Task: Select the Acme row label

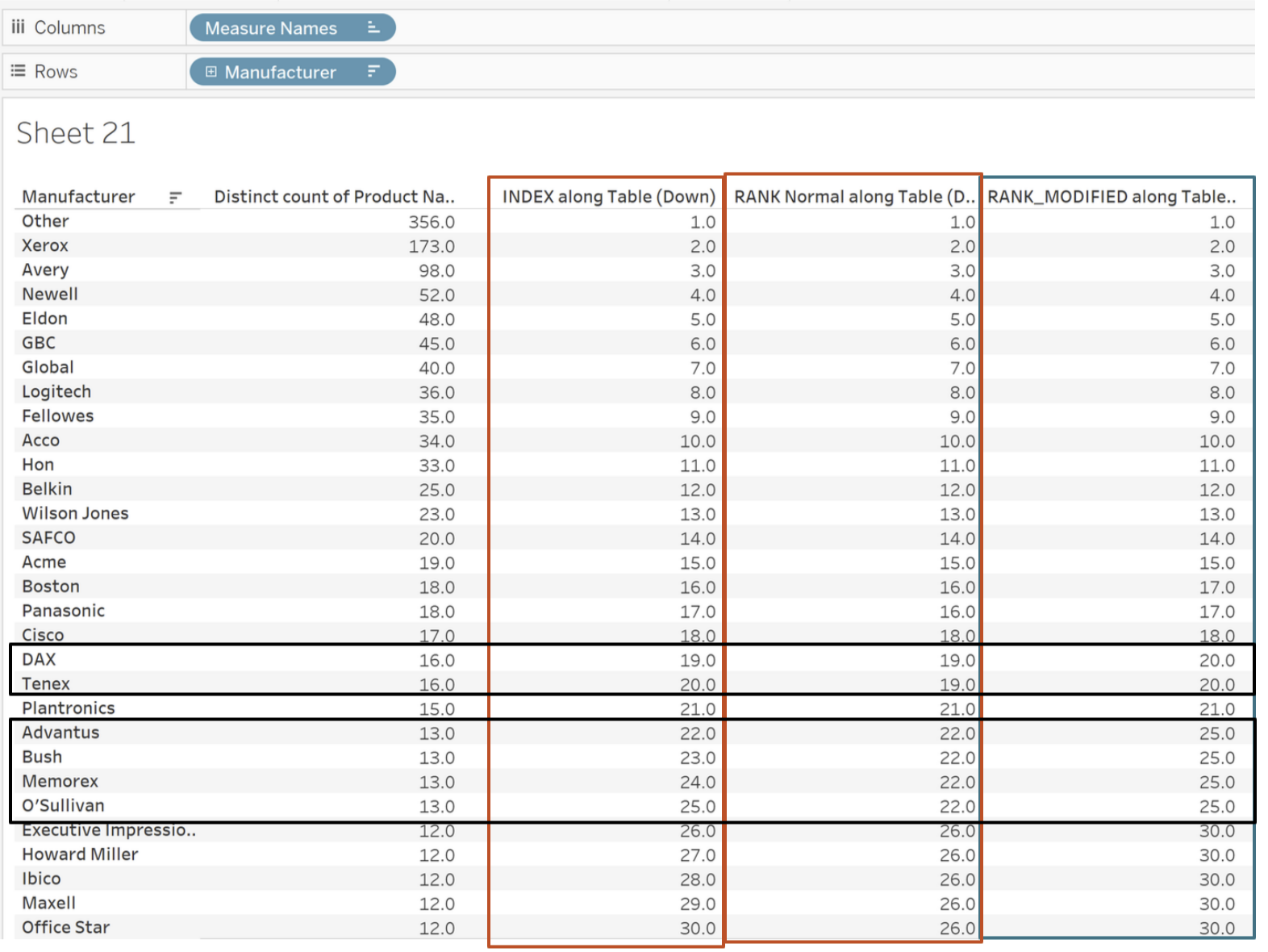Action: 44,562
